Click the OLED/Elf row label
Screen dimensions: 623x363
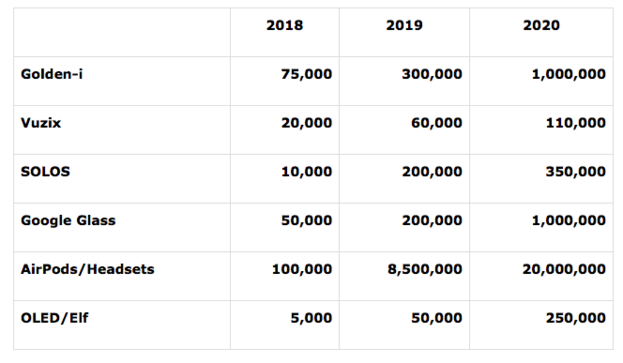point(54,318)
